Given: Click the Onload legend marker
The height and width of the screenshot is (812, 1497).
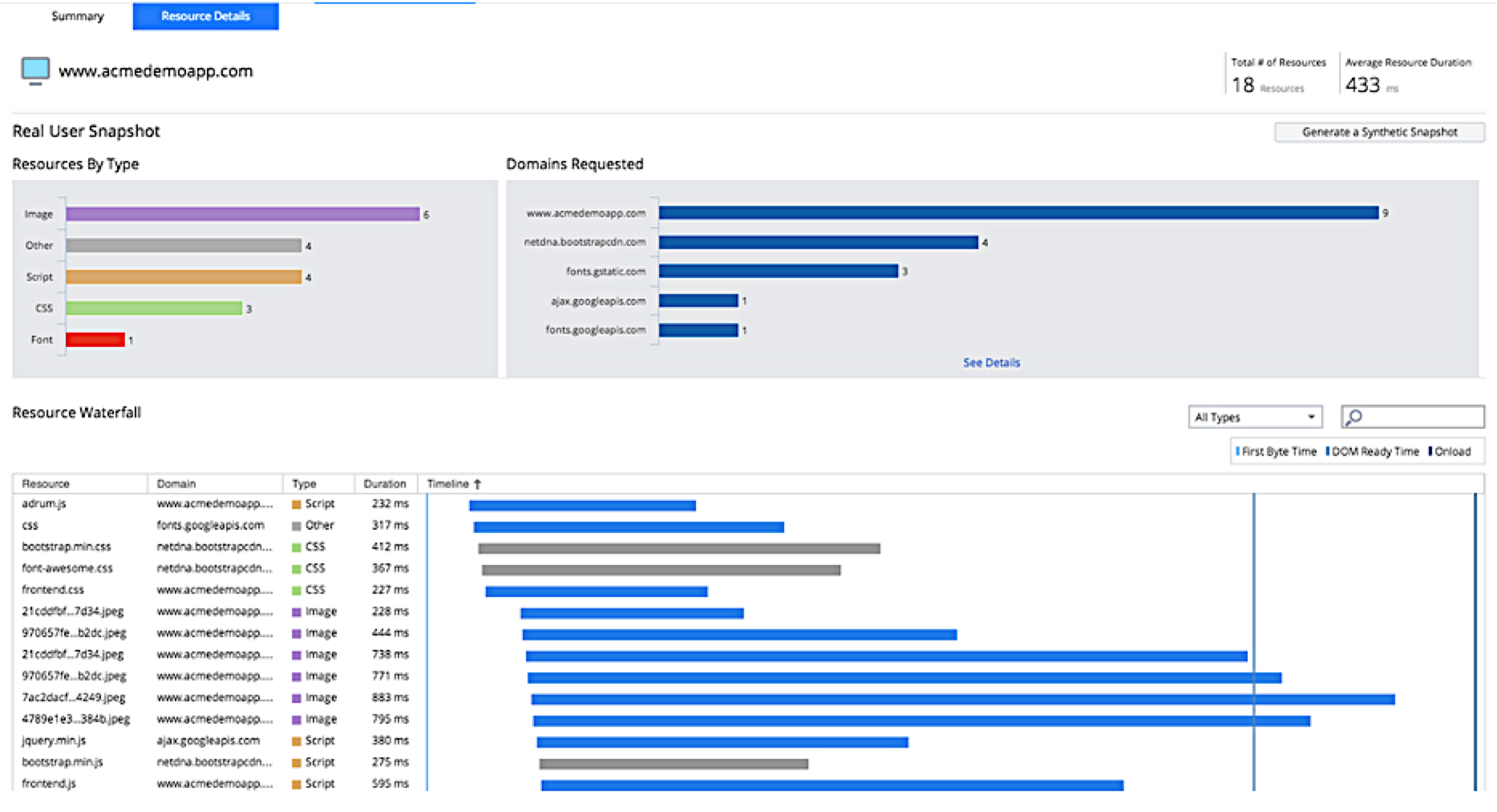Looking at the screenshot, I should pyautogui.click(x=1430, y=451).
